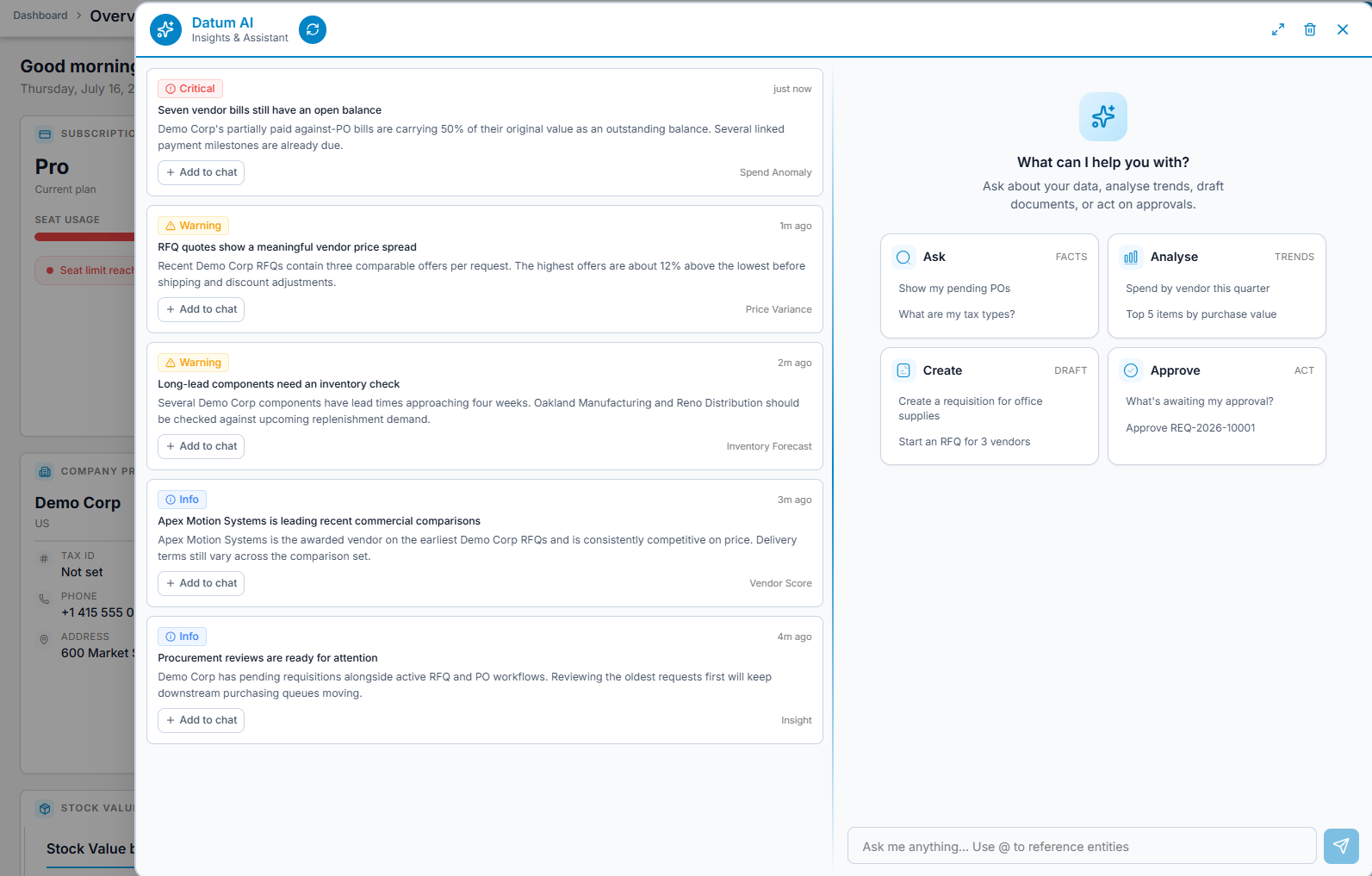
Task: Choose 'Top 5 items by purchase value' prompt
Action: click(1201, 314)
